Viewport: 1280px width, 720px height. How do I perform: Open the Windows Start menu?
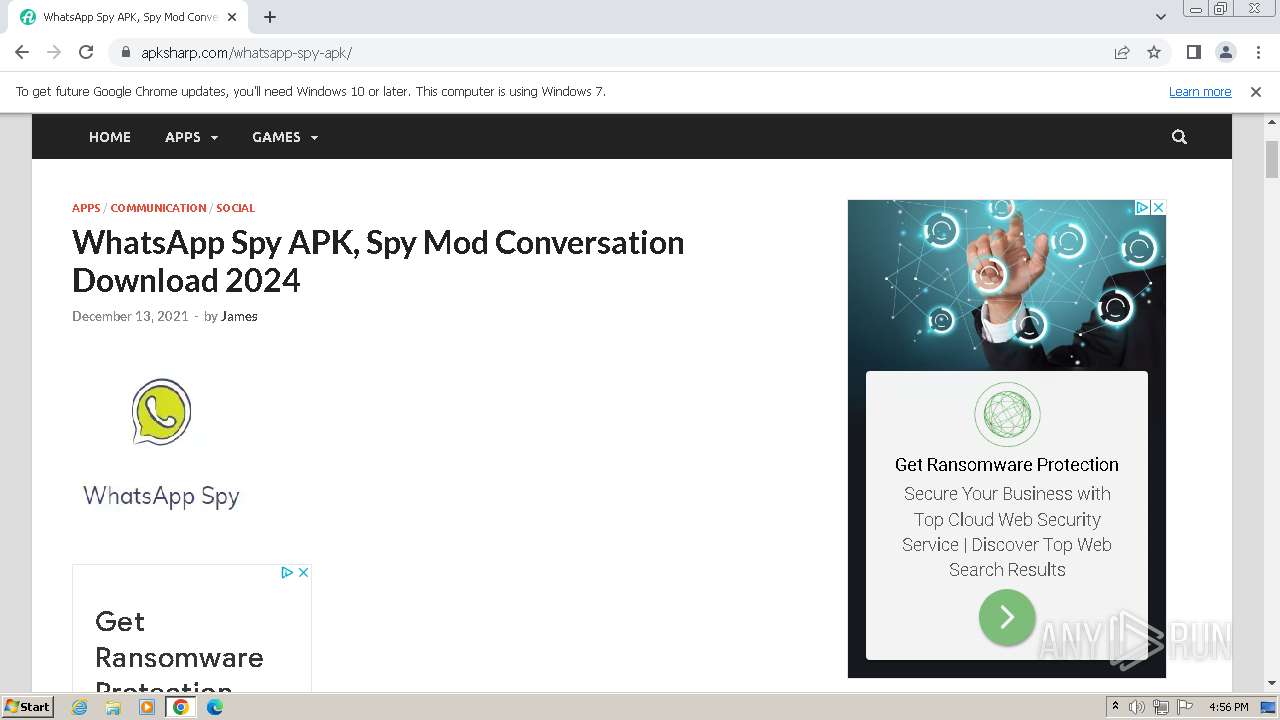[28, 707]
